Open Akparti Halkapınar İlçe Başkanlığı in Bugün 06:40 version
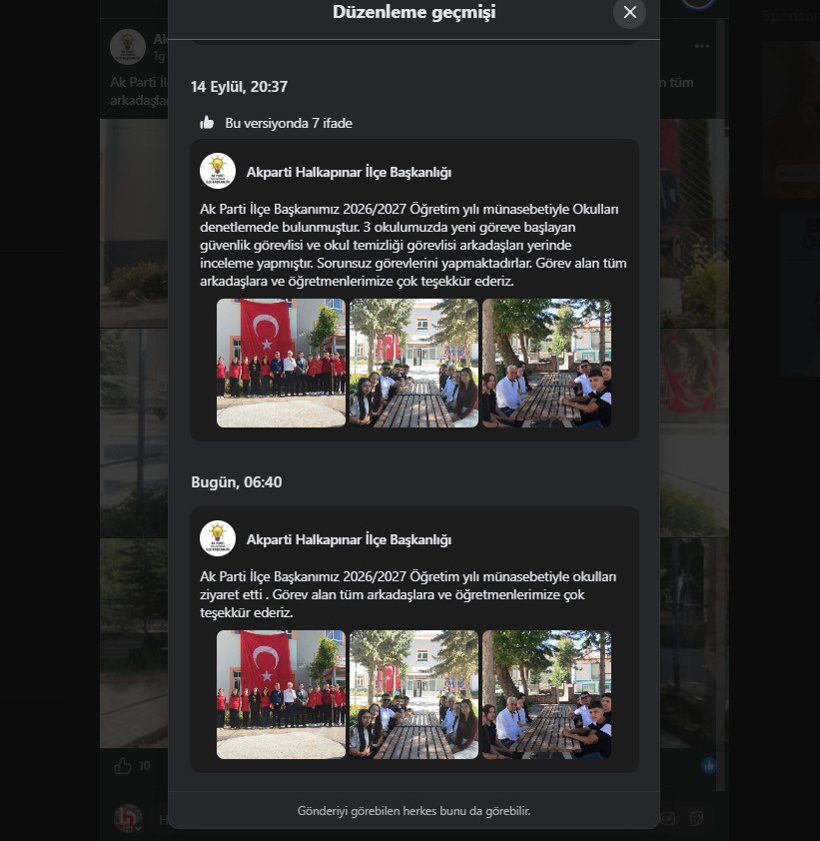The image size is (820, 841). [349, 540]
